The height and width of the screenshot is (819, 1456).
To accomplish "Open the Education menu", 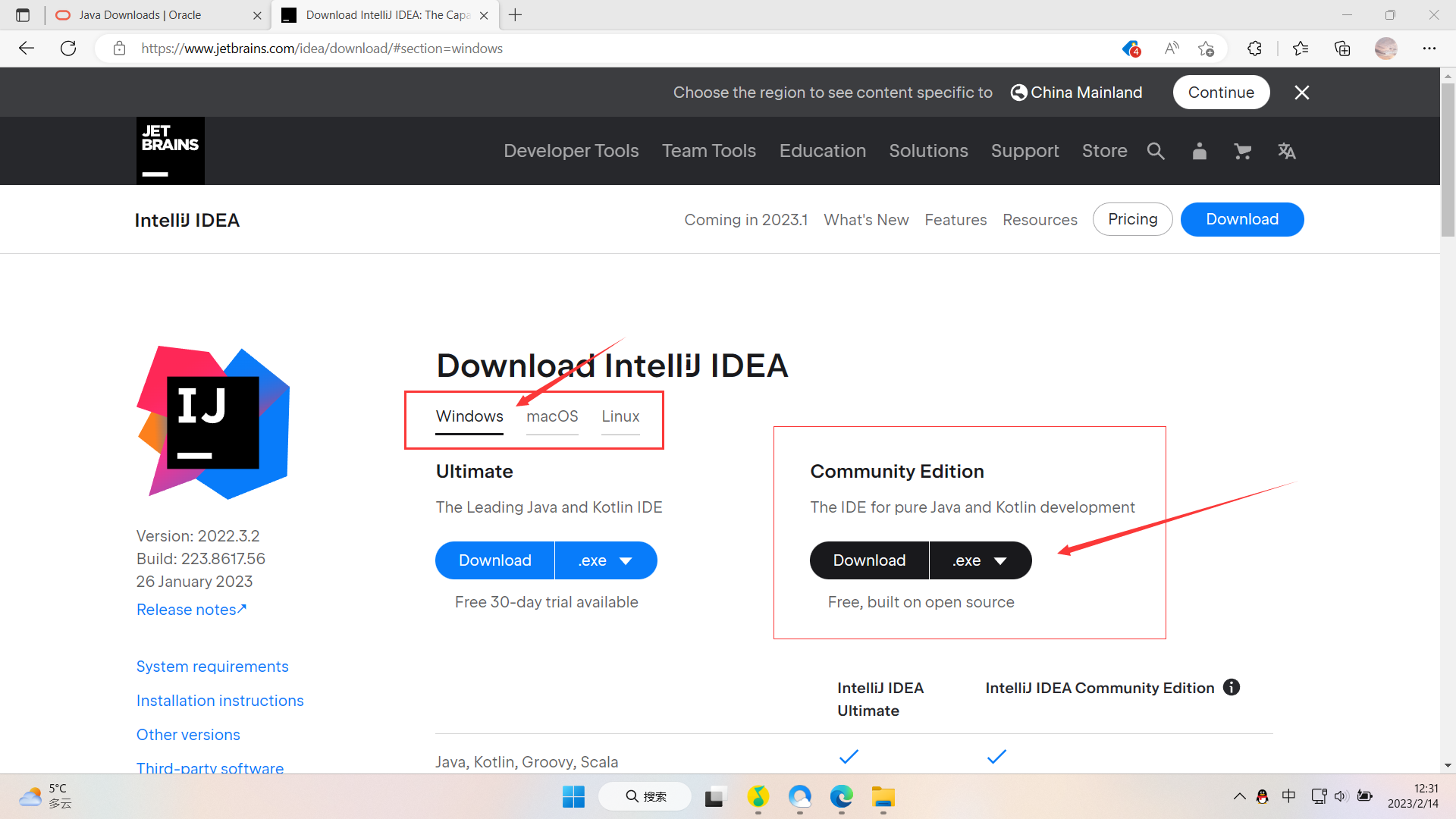I will click(x=823, y=151).
